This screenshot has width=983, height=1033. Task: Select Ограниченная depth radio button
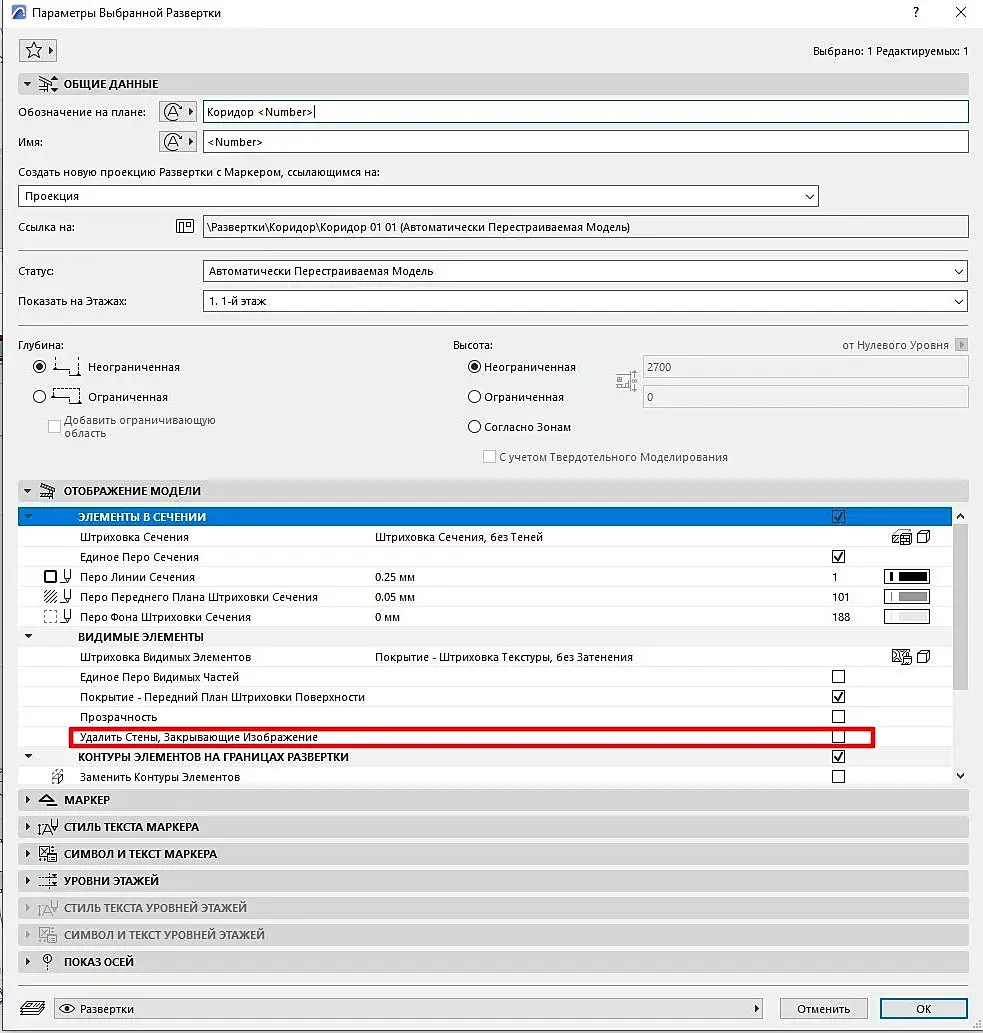40,397
